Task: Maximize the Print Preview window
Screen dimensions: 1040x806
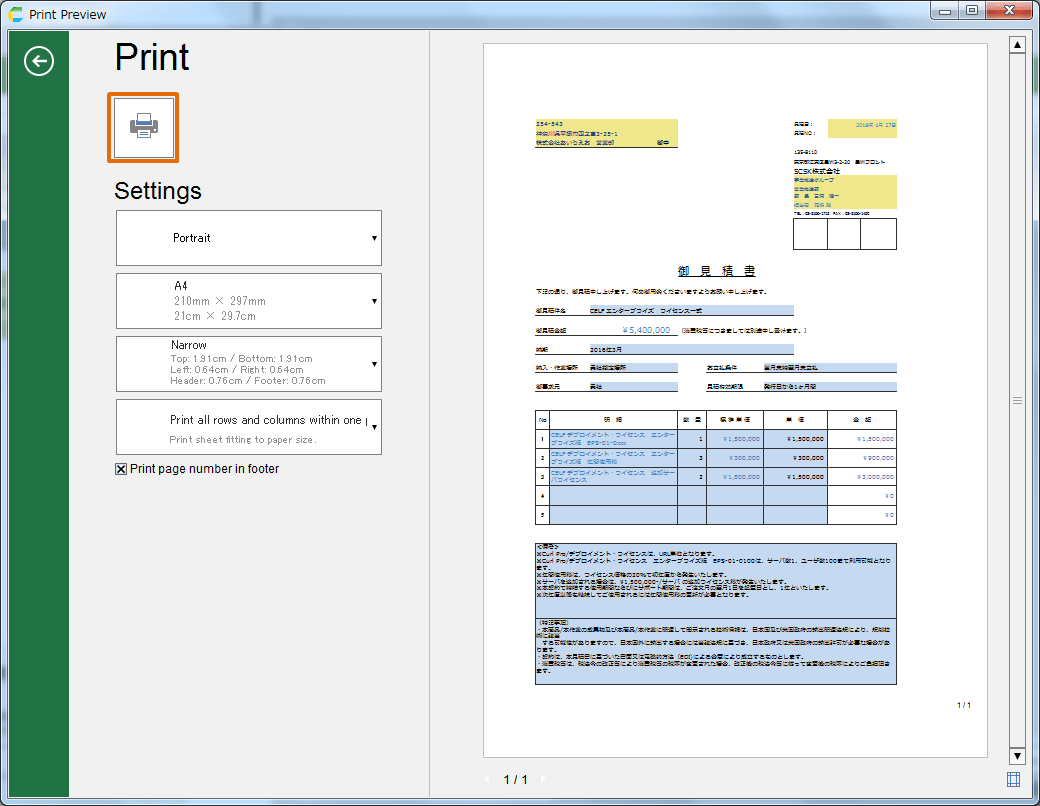Action: tap(972, 11)
